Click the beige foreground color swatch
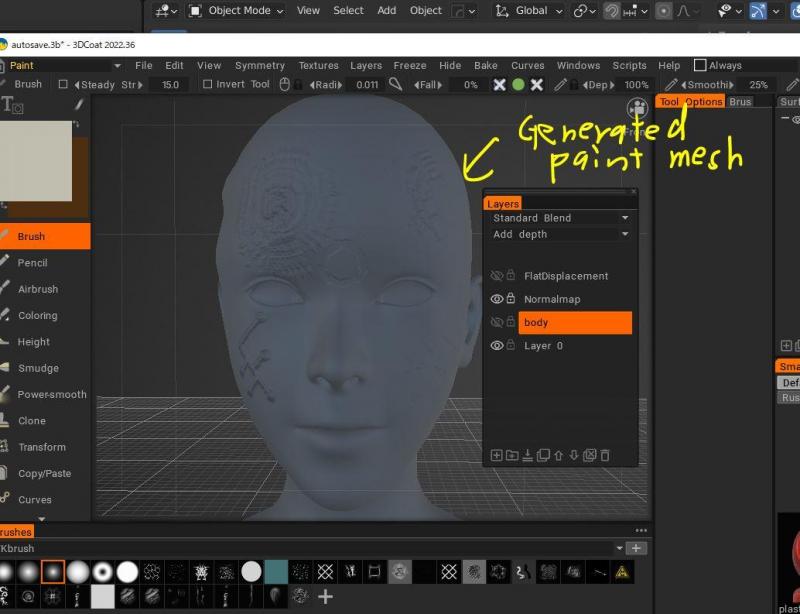Image resolution: width=800 pixels, height=614 pixels. point(36,160)
